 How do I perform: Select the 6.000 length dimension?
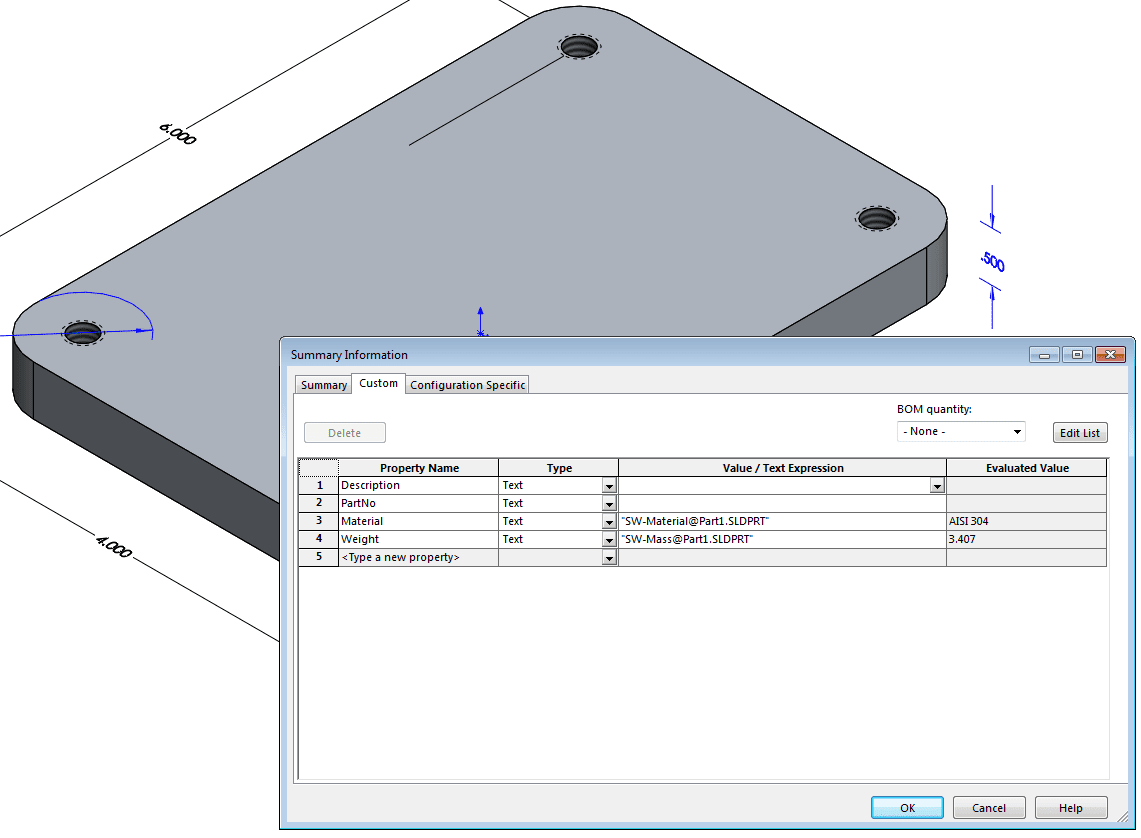(x=177, y=133)
